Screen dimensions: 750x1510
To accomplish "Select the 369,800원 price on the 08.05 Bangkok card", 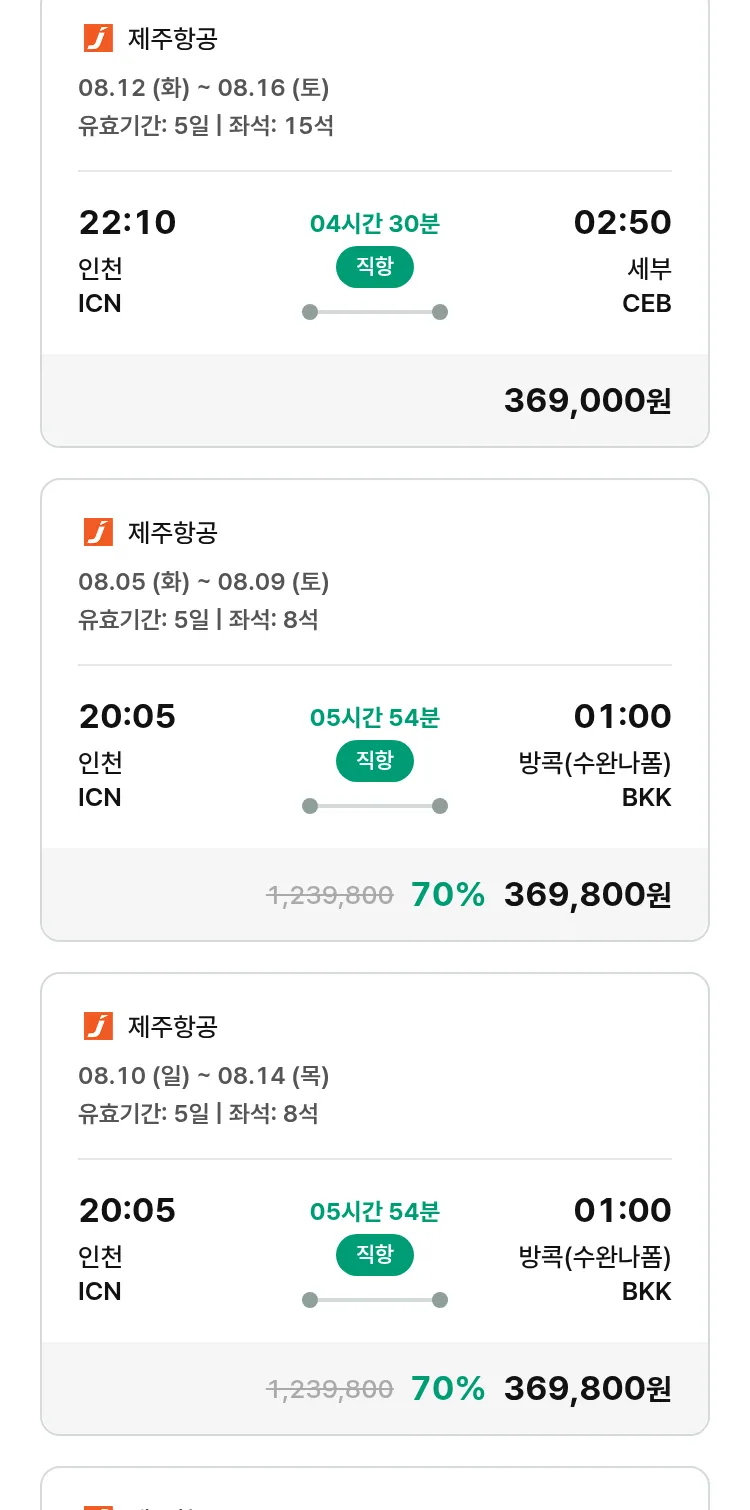I will pos(587,894).
